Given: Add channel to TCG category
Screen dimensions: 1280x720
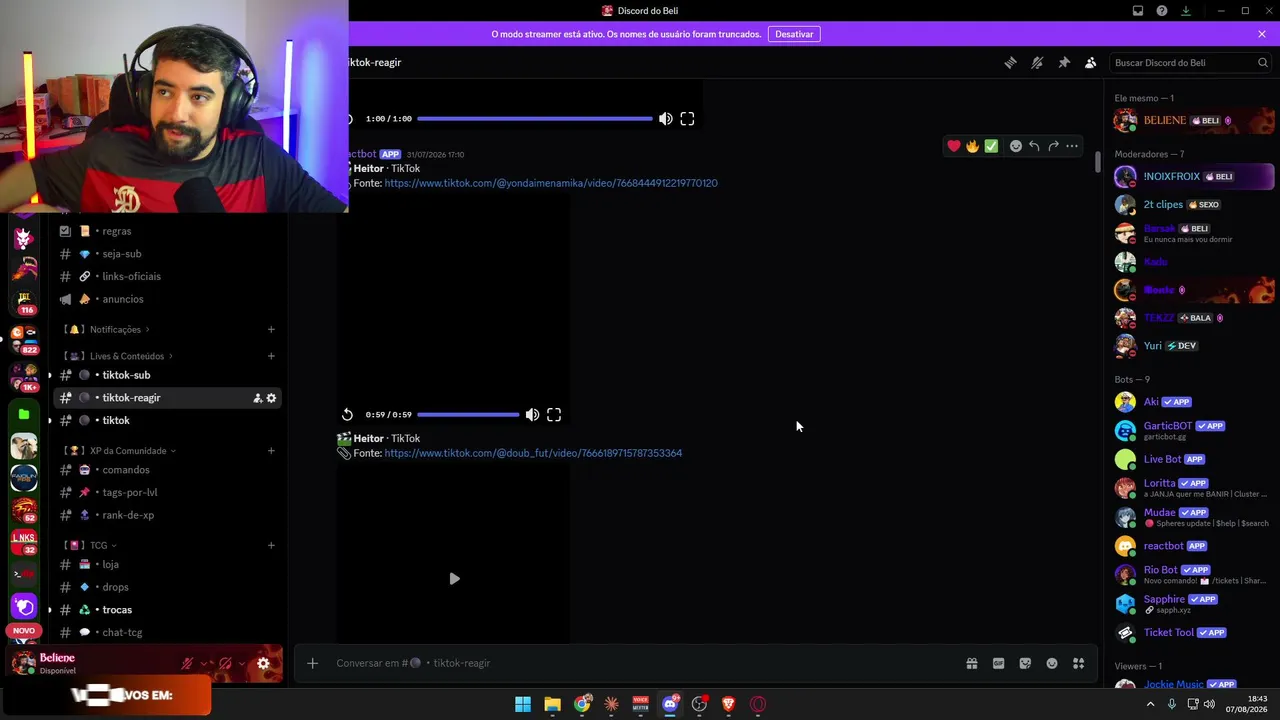Looking at the screenshot, I should click(x=271, y=545).
